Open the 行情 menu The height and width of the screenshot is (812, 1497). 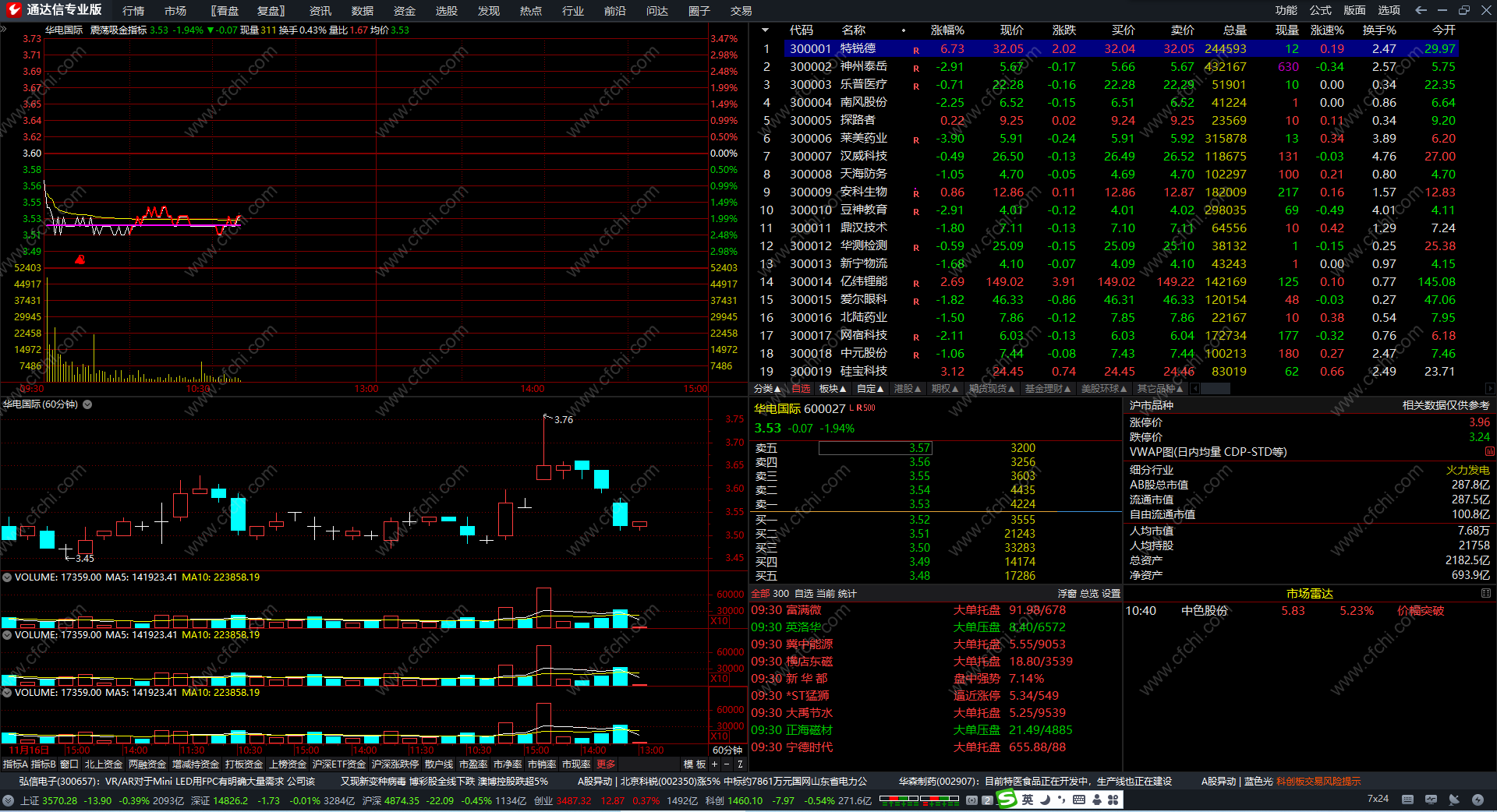tap(133, 11)
